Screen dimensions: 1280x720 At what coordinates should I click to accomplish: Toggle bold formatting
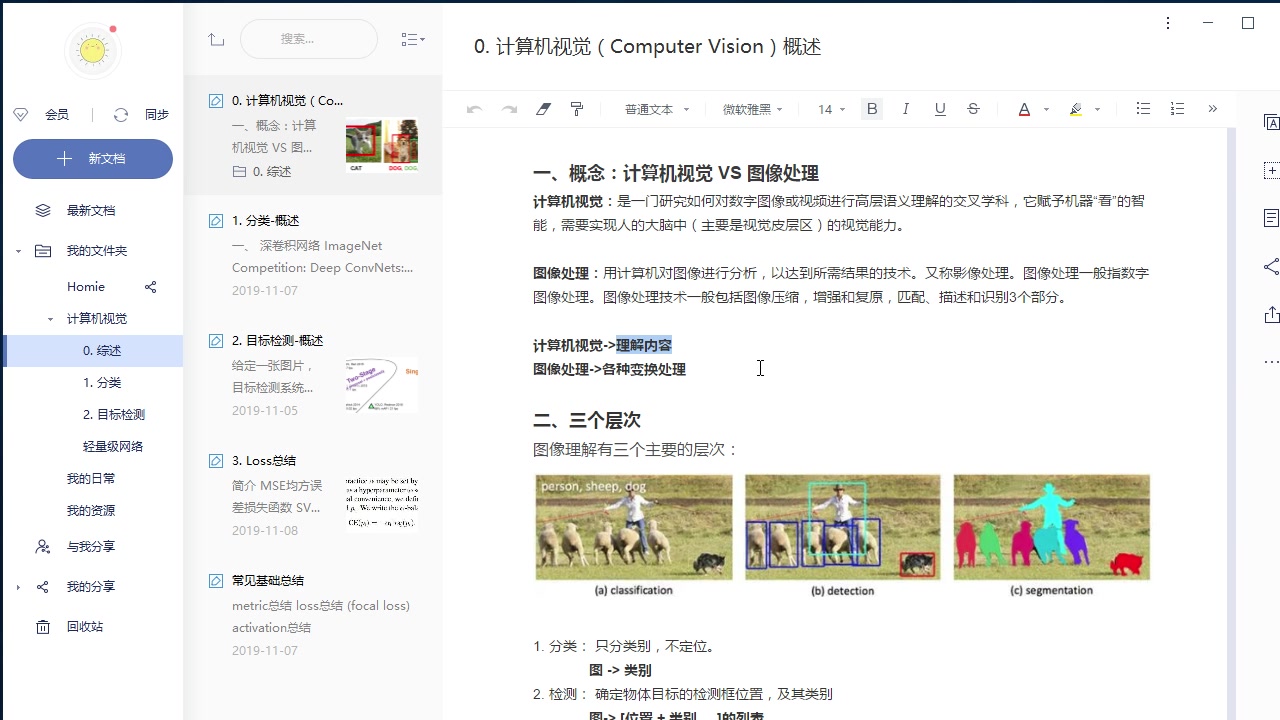point(872,109)
